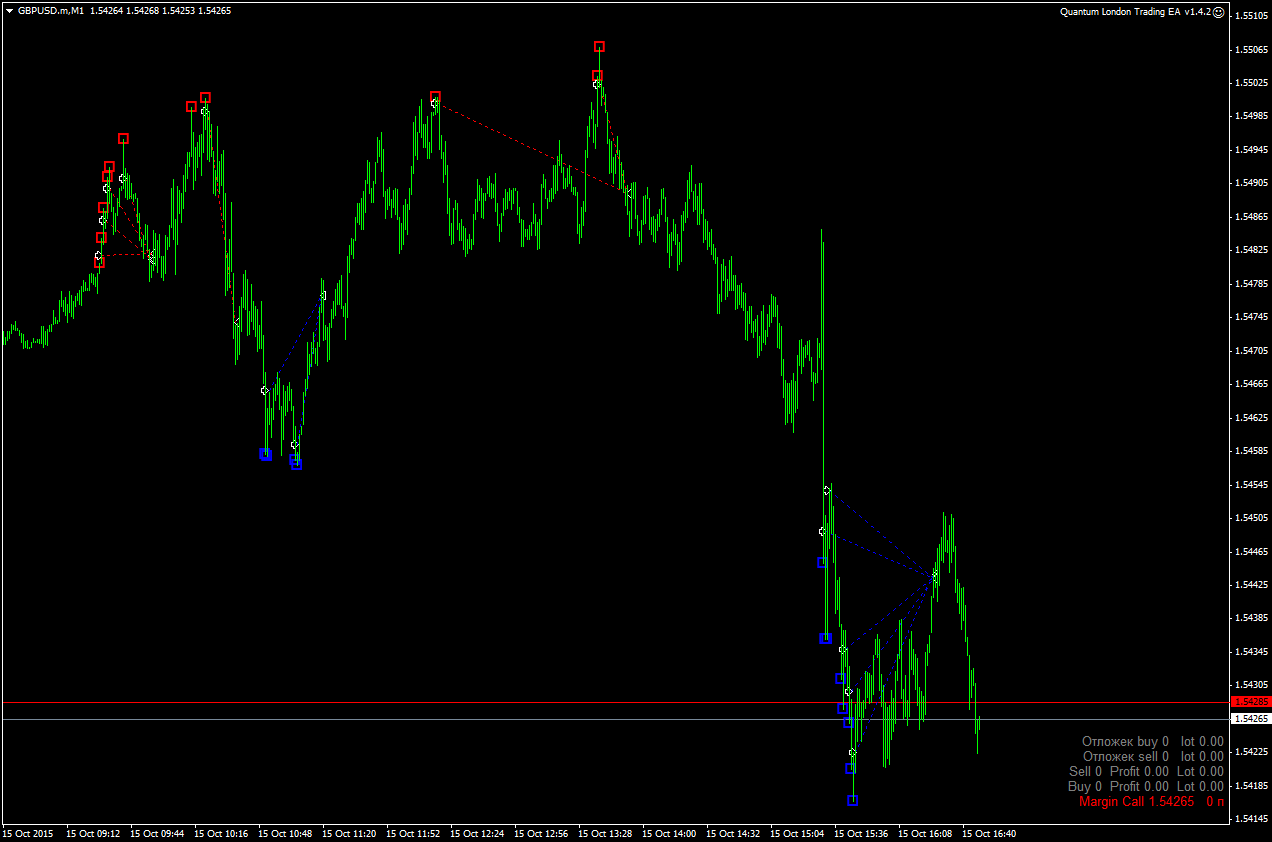Click the '15 Oct 13:28' time axis label
Viewport: 1272px width, 842px height.
[x=604, y=833]
